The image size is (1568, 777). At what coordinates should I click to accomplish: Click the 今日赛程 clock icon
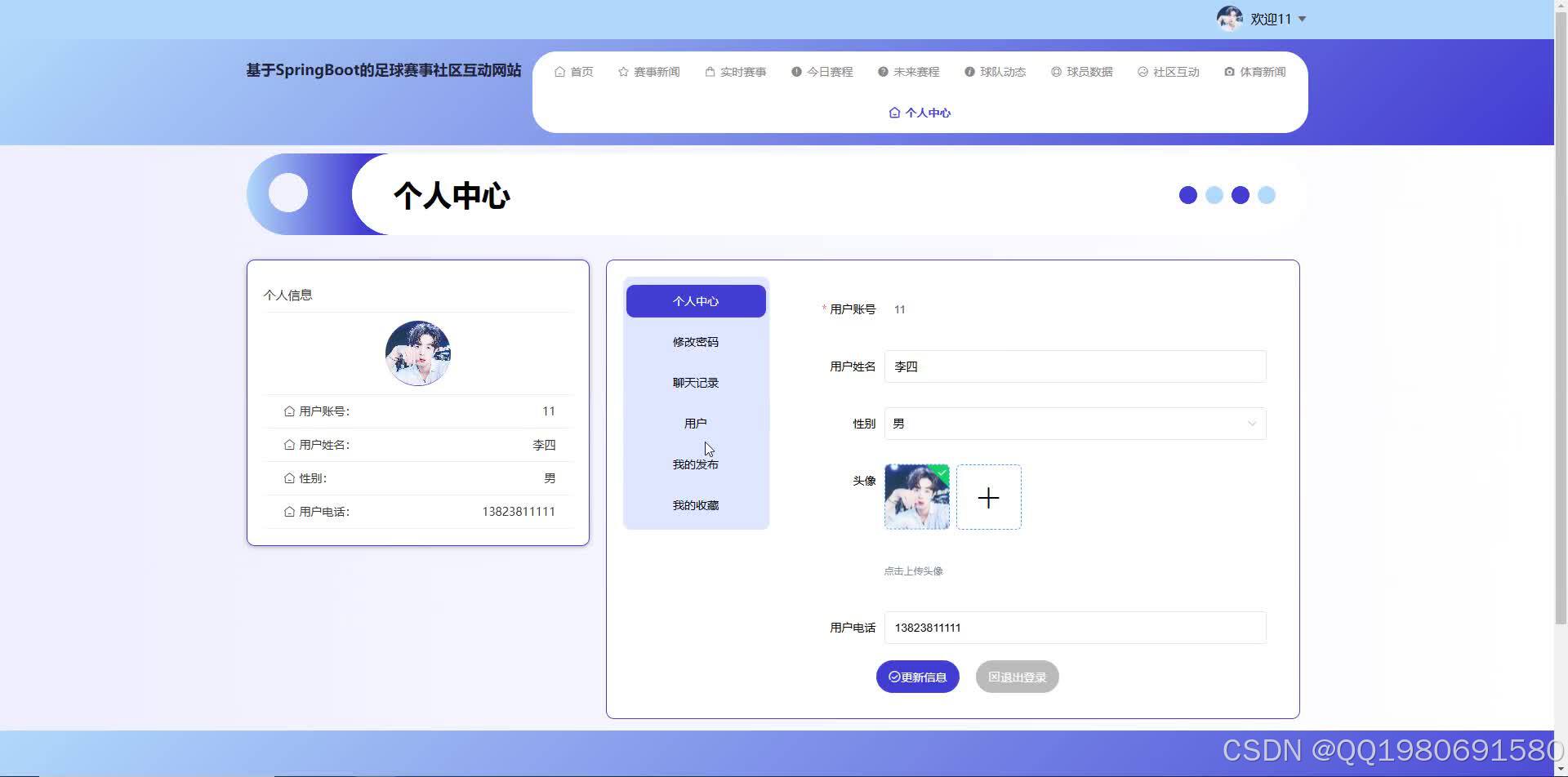(x=796, y=71)
